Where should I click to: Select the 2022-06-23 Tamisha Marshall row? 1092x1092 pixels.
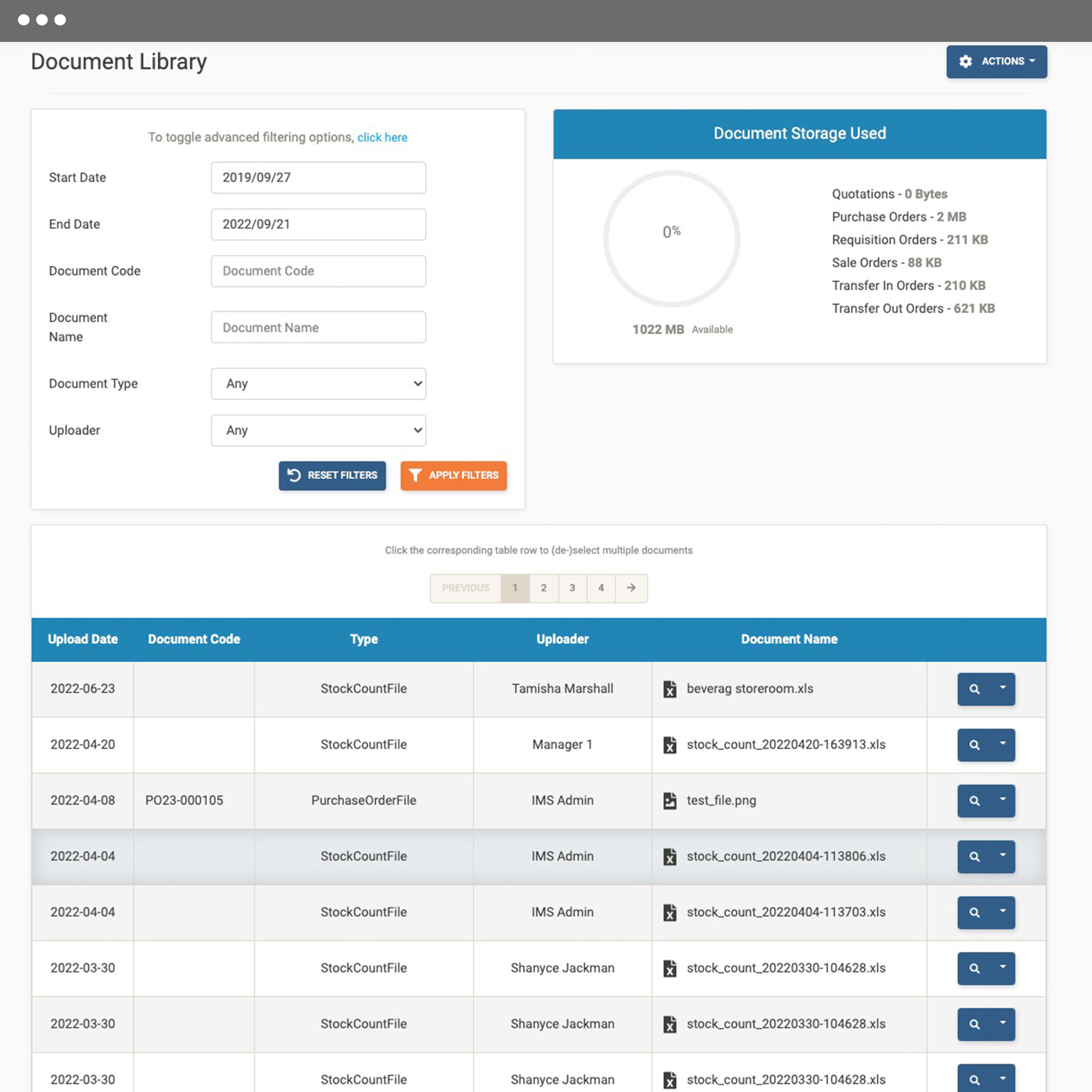coord(364,689)
